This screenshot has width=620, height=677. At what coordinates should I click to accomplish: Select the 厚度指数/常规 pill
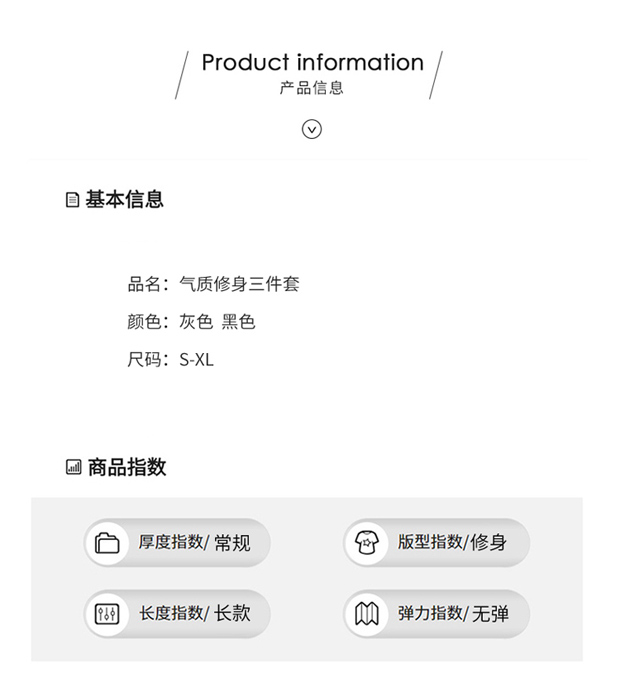[x=177, y=543]
